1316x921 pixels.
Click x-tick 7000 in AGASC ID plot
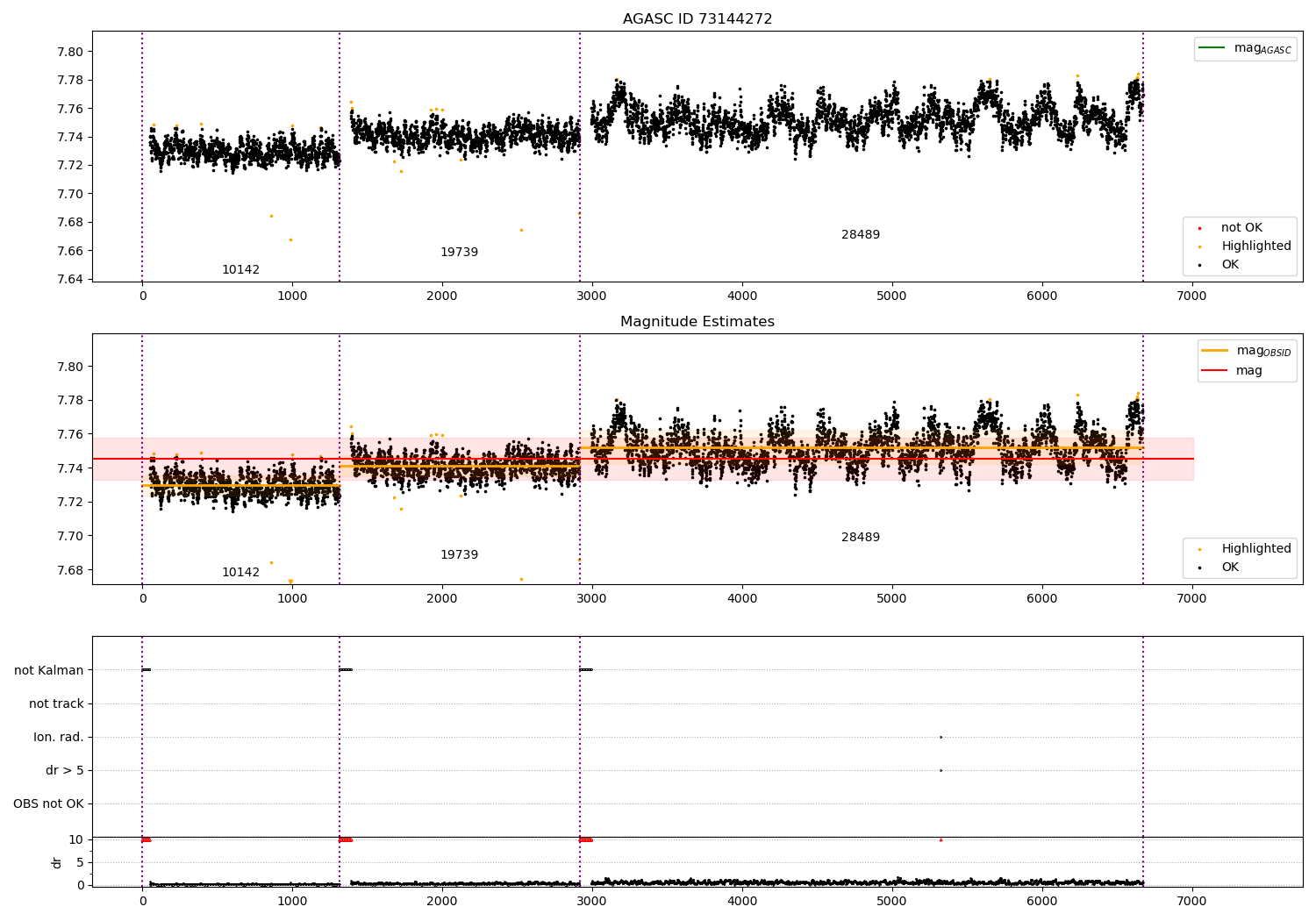pyautogui.click(x=1191, y=296)
